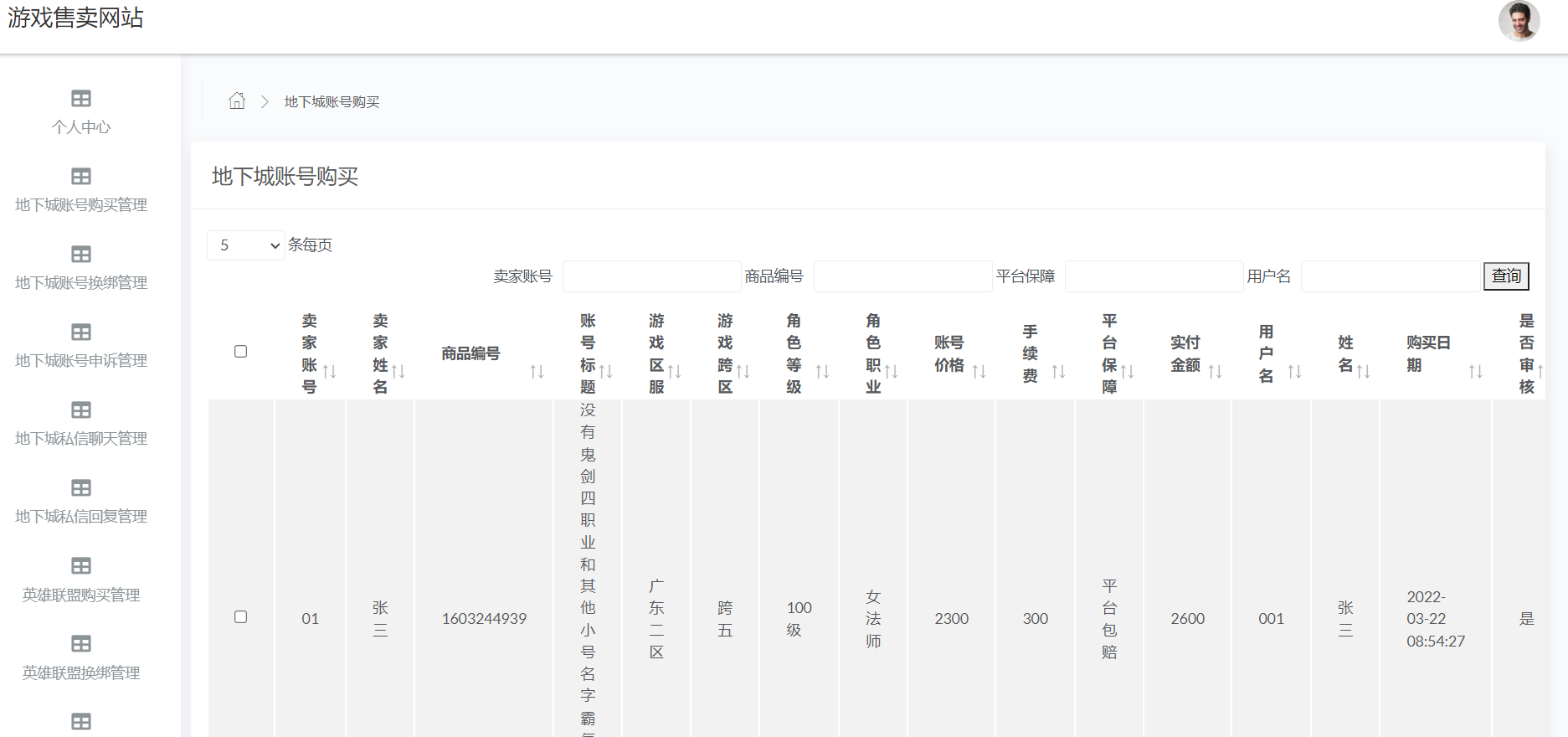Screen dimensions: 1568x737
Task: Click the 女法师 role class cell
Action: point(873,619)
